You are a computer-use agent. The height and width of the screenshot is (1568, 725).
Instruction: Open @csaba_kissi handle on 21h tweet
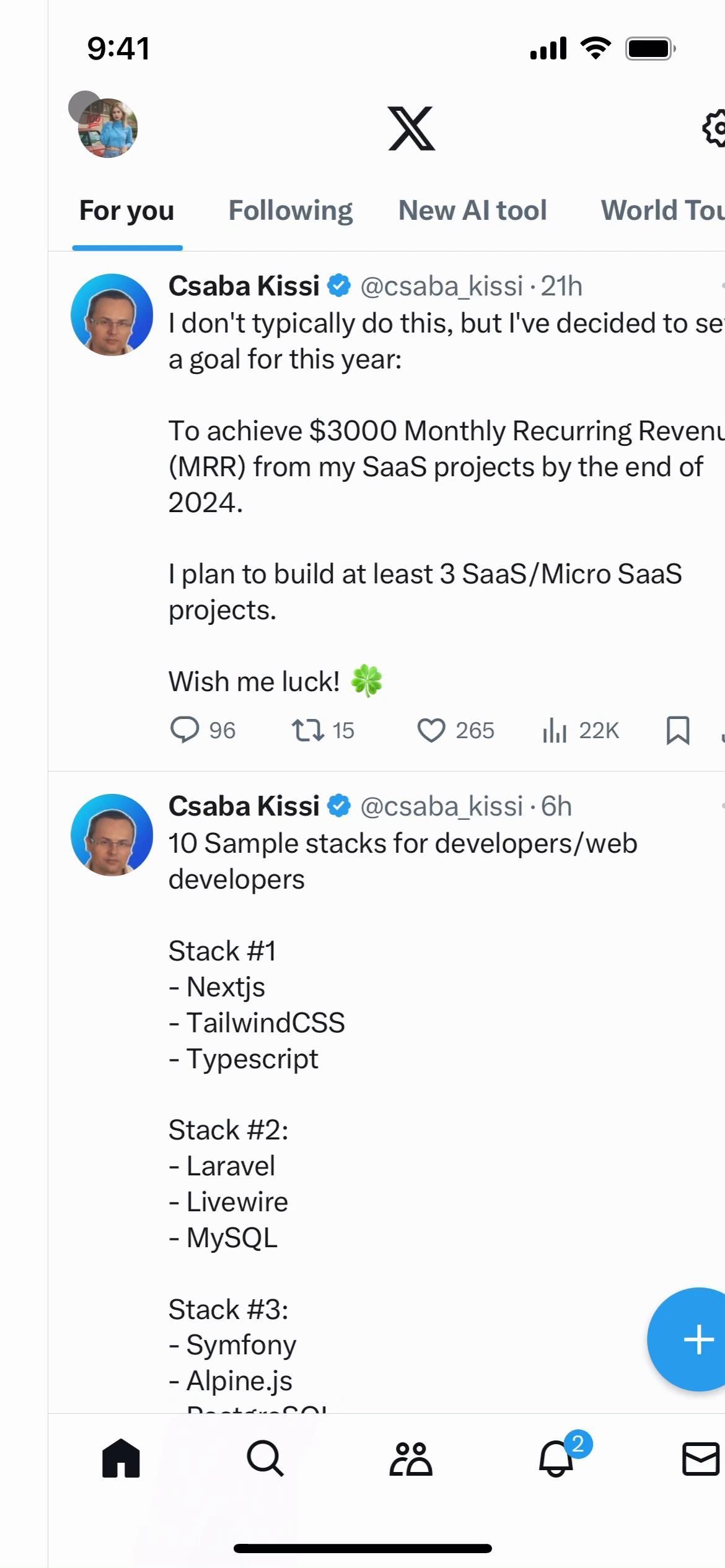pyautogui.click(x=441, y=286)
